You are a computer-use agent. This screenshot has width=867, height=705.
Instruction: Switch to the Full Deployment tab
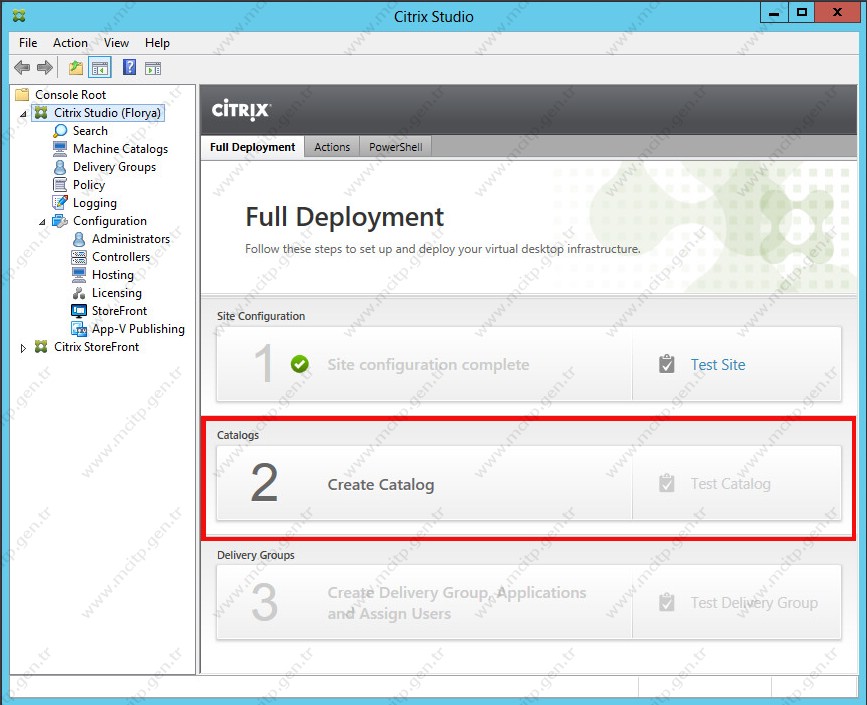pos(253,147)
